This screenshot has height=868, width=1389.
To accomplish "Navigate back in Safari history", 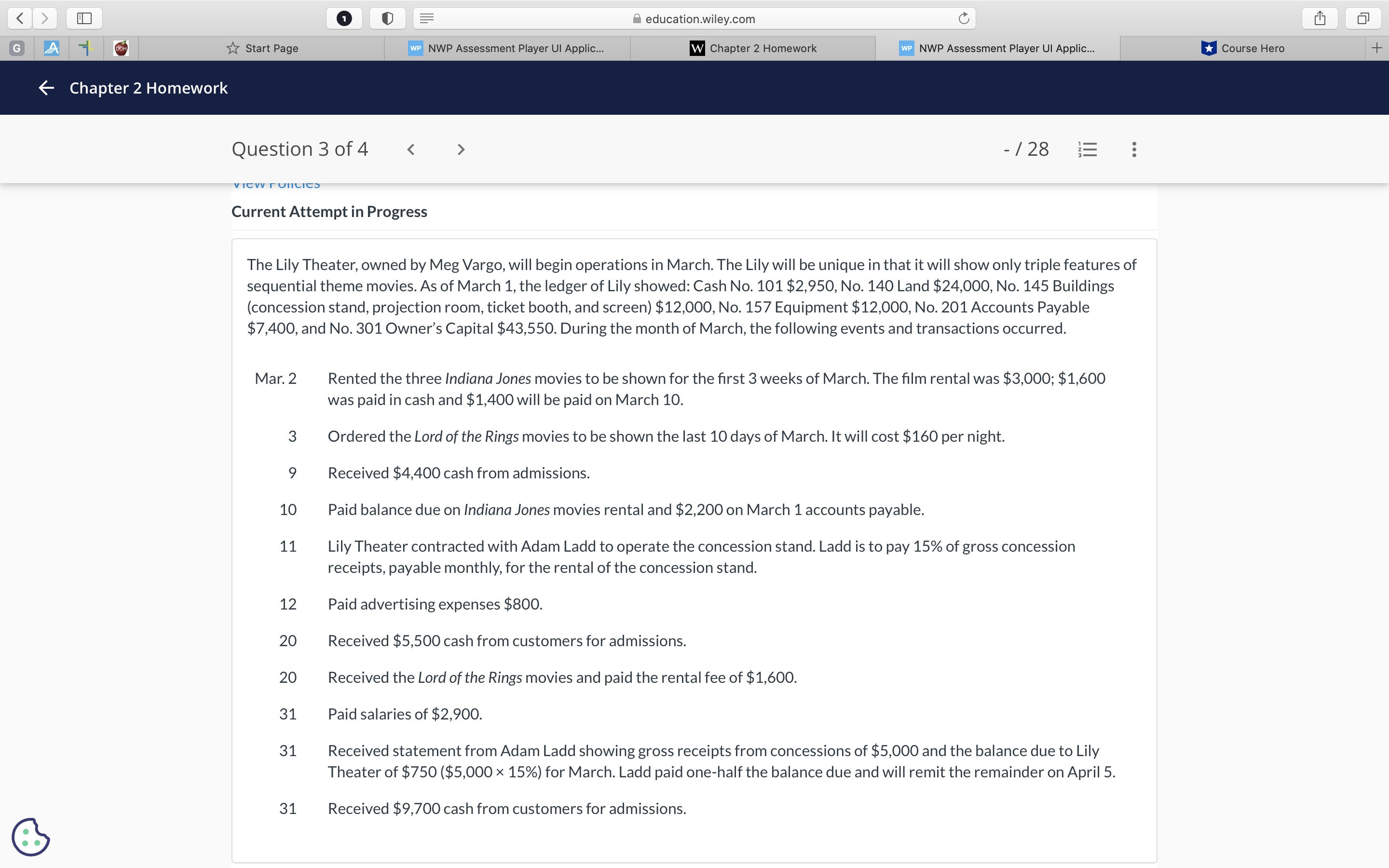I will [x=19, y=18].
